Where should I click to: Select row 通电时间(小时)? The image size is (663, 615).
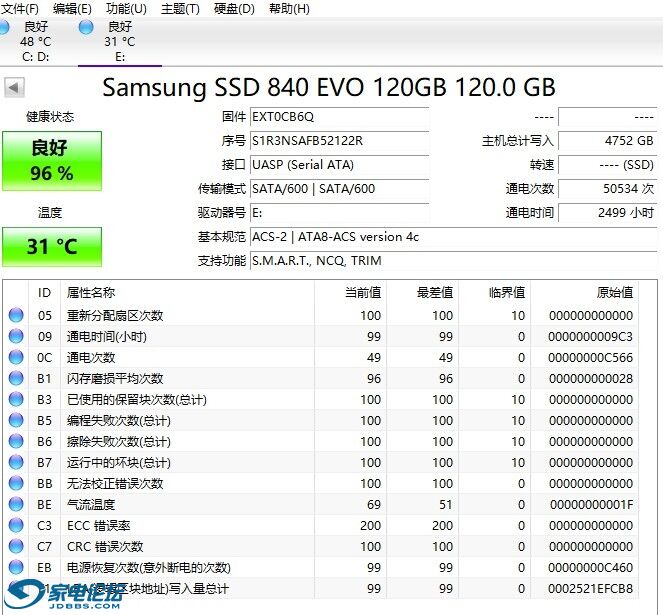coord(321,336)
